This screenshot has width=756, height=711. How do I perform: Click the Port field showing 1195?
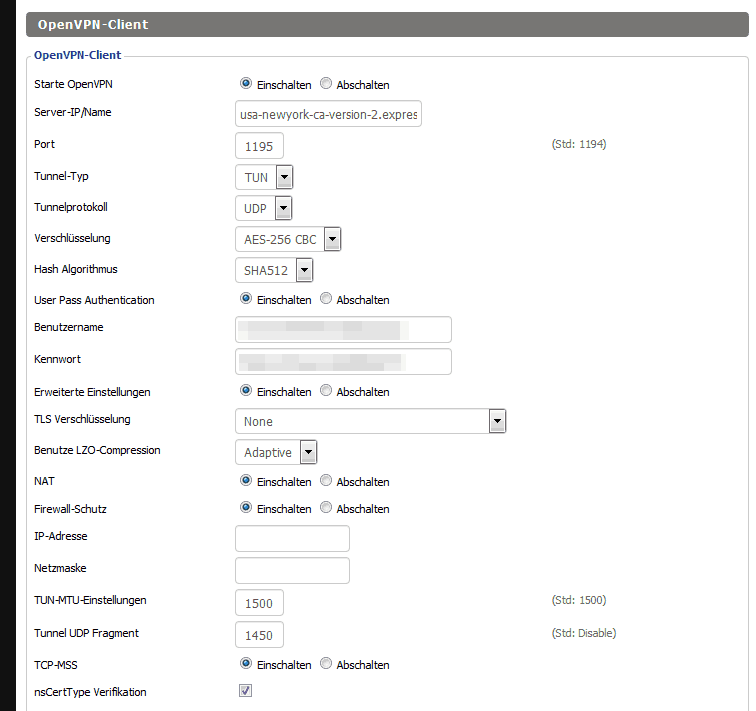click(259, 146)
